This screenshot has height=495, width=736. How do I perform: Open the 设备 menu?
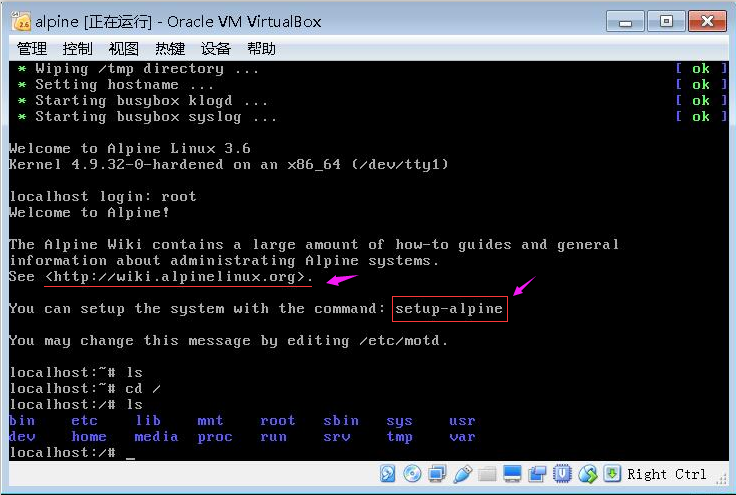[x=216, y=48]
